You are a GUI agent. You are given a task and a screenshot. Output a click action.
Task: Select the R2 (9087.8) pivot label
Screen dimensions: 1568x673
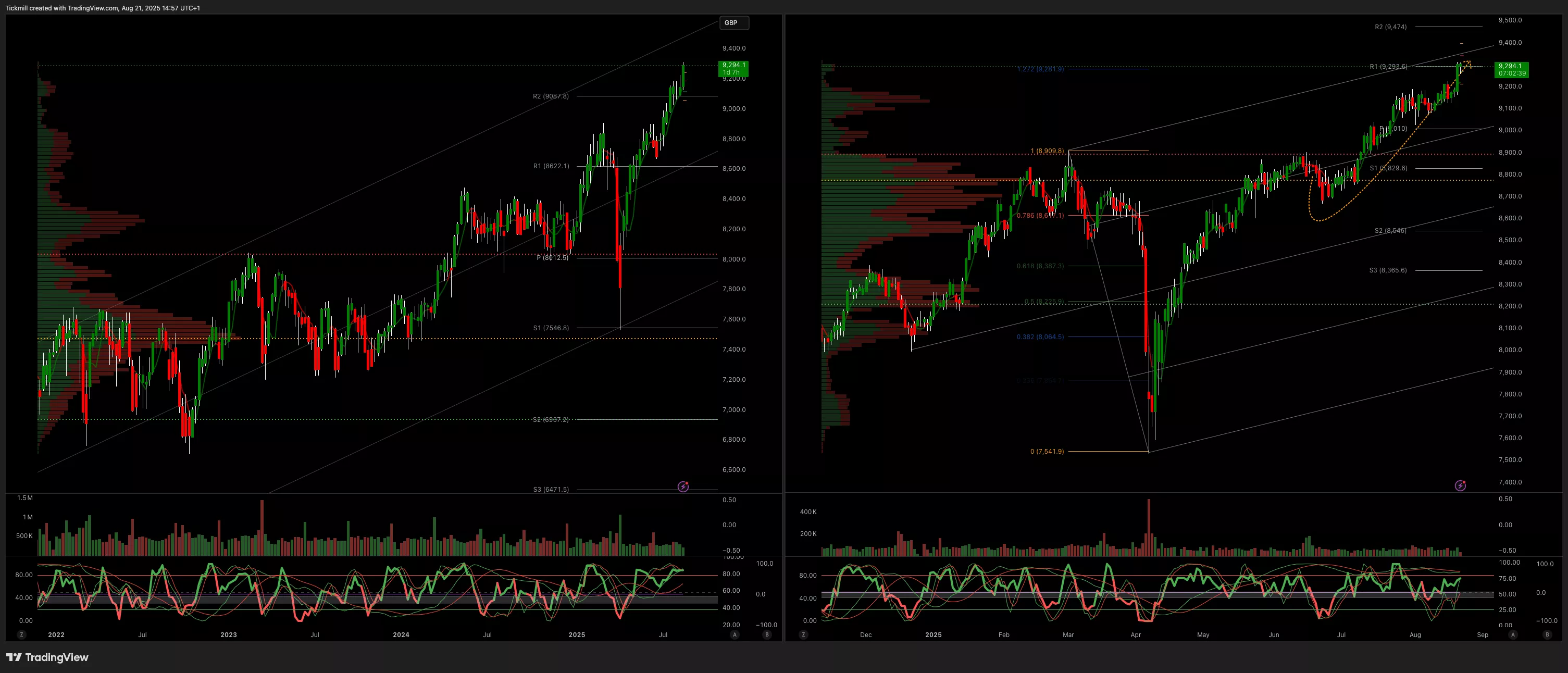click(550, 96)
